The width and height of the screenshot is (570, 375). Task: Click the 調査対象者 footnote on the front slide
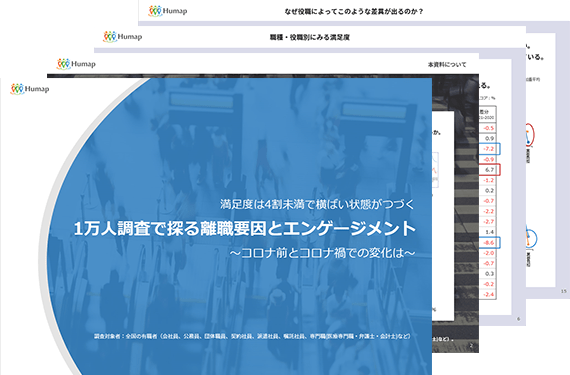point(252,336)
